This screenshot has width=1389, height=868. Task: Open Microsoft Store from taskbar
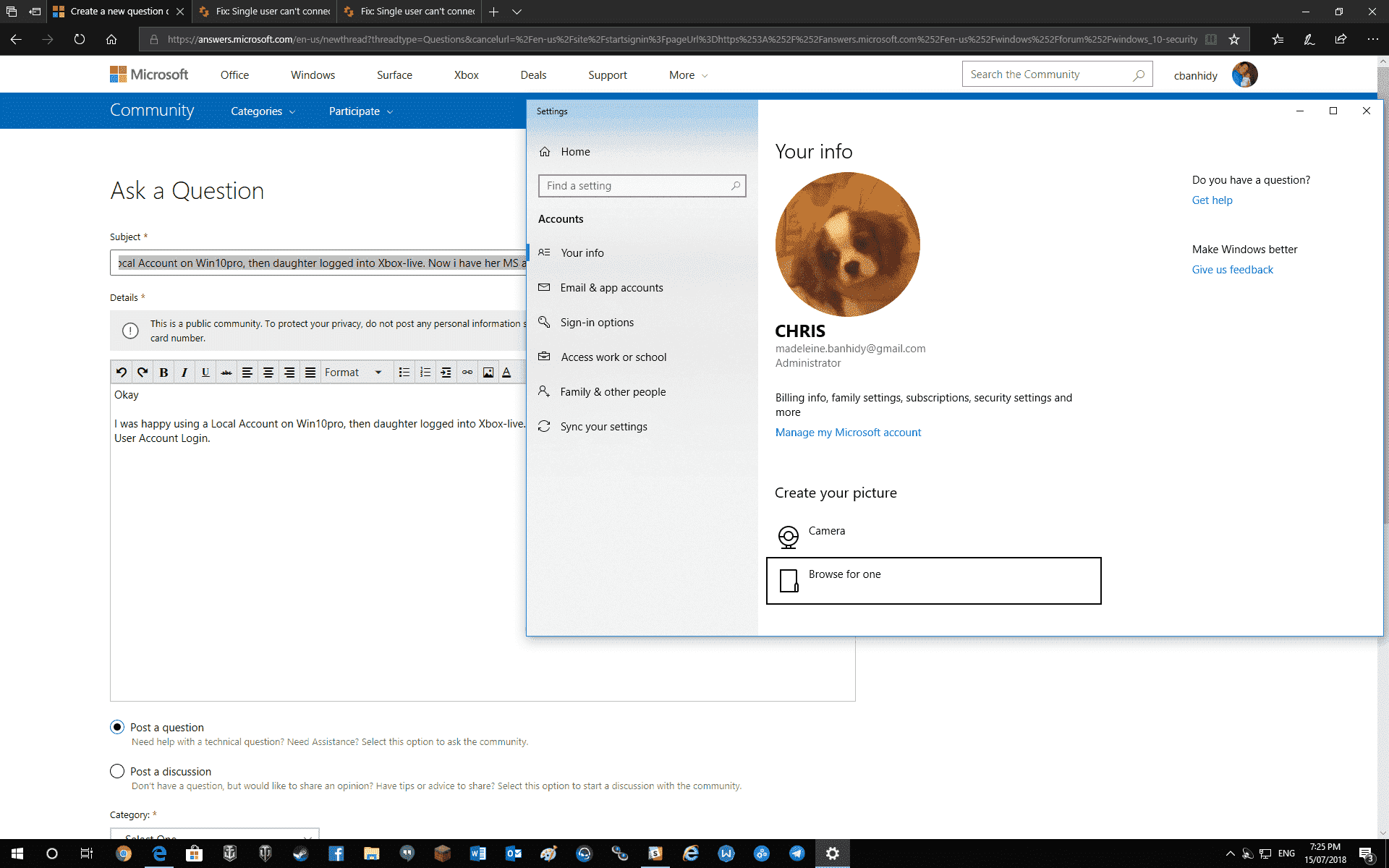(x=194, y=854)
